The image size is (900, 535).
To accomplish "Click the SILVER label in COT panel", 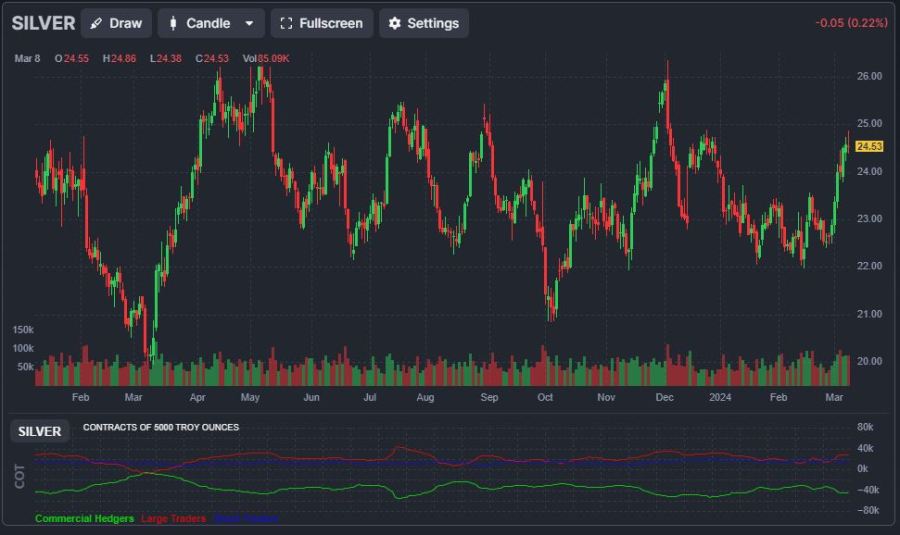I will point(40,432).
